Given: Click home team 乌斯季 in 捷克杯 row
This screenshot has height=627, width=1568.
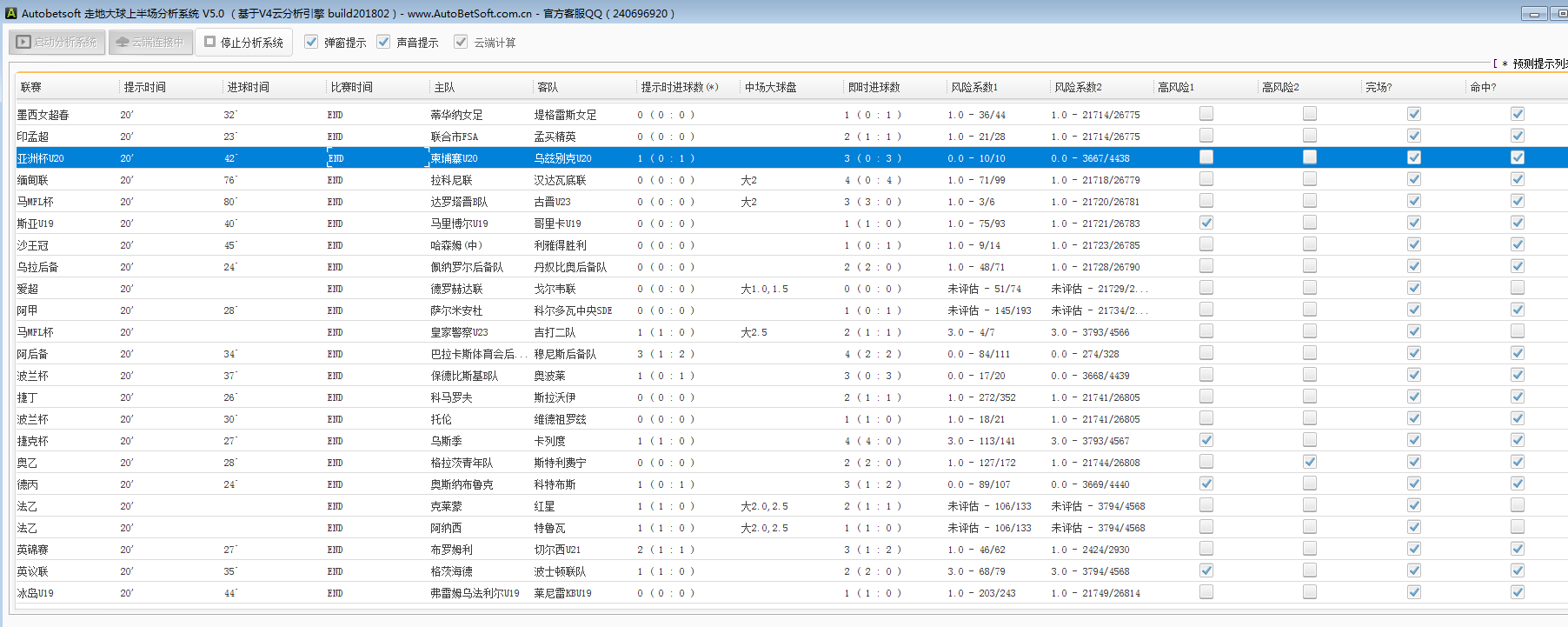Looking at the screenshot, I should [x=447, y=441].
